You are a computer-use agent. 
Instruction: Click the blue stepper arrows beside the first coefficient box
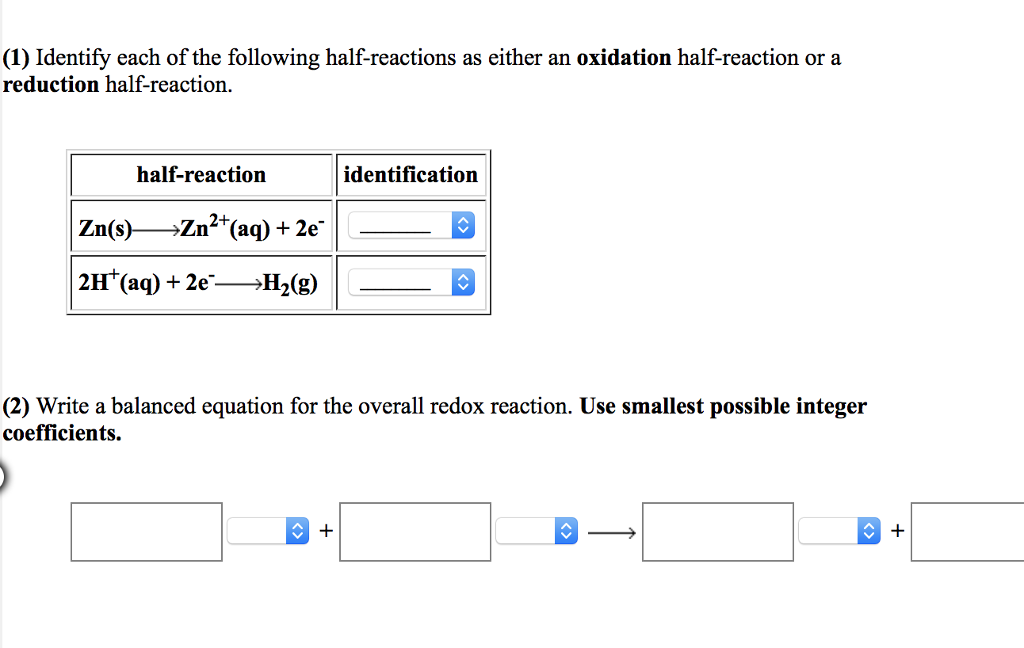click(x=295, y=531)
